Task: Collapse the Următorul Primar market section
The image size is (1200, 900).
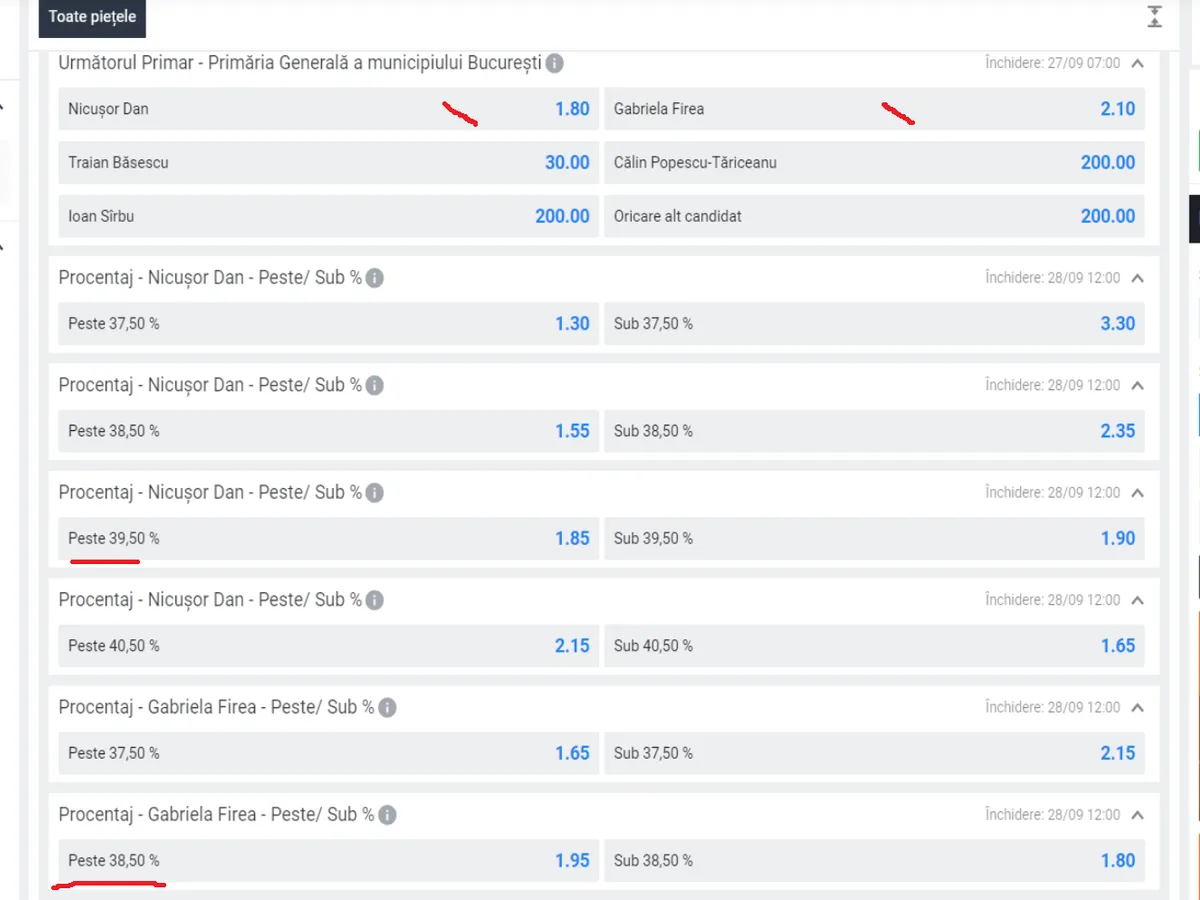Action: (x=1137, y=63)
